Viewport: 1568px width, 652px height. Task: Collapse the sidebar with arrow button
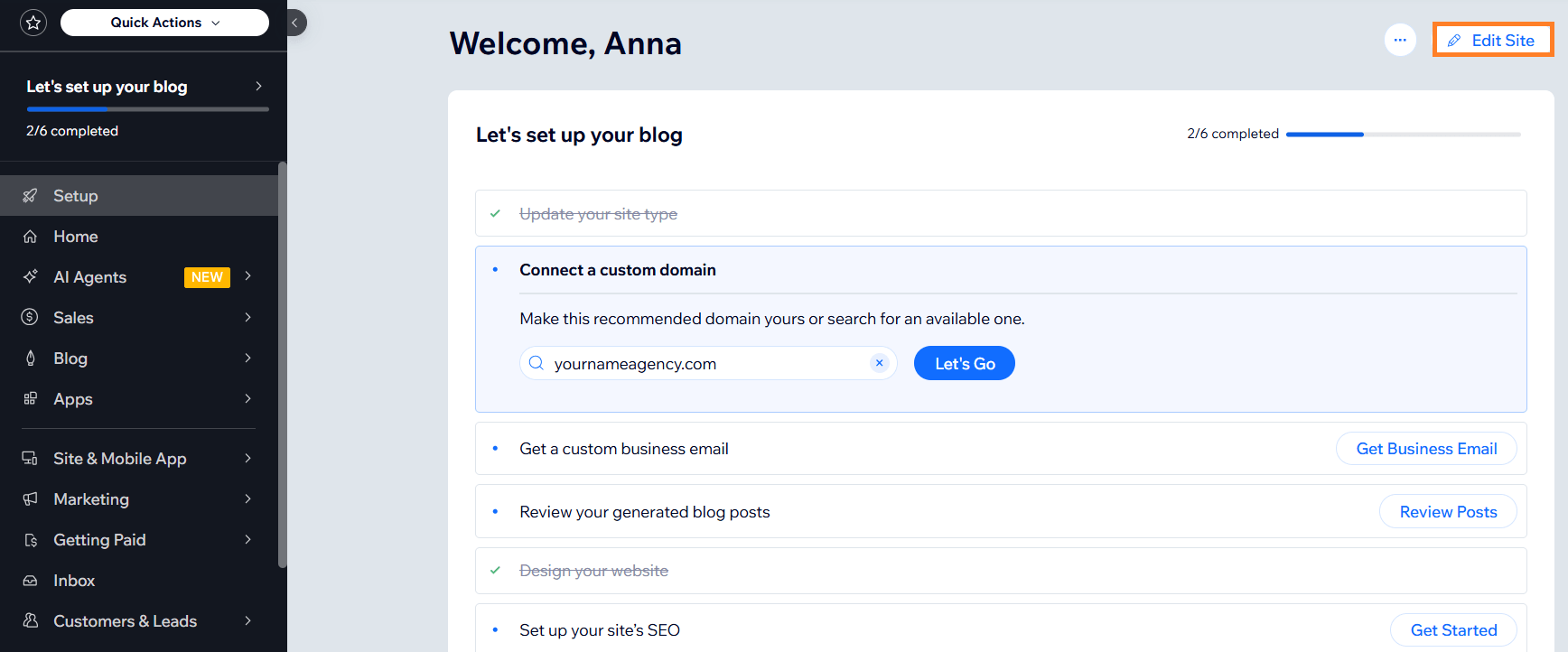295,23
